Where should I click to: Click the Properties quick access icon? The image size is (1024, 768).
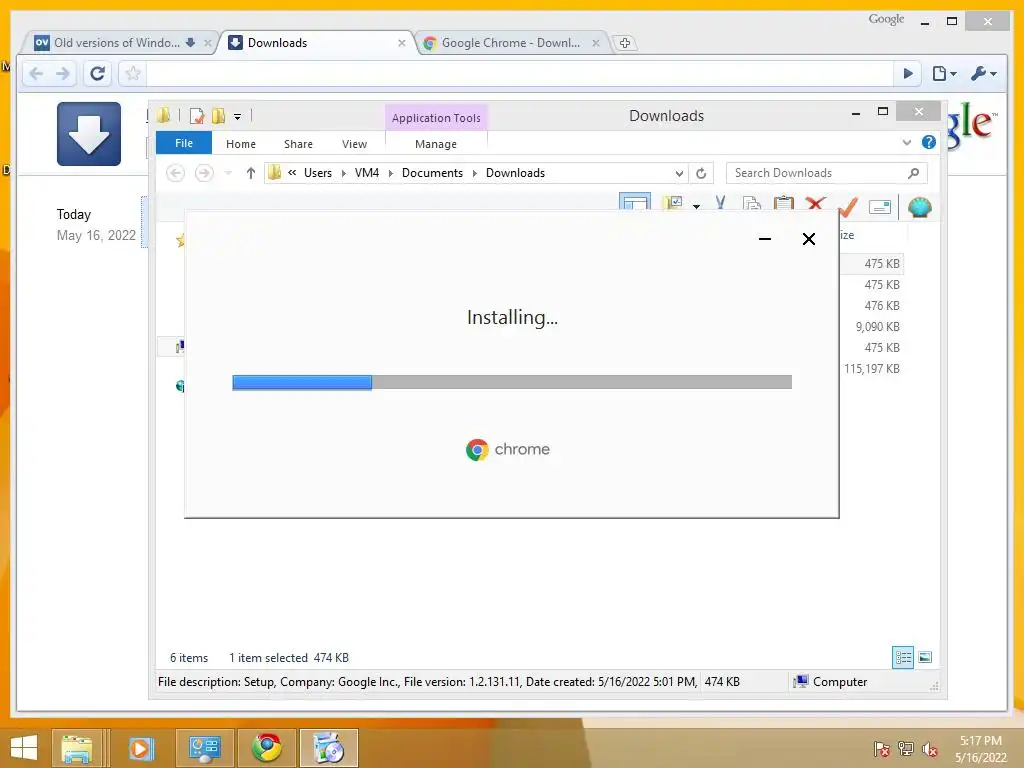pyautogui.click(x=197, y=116)
